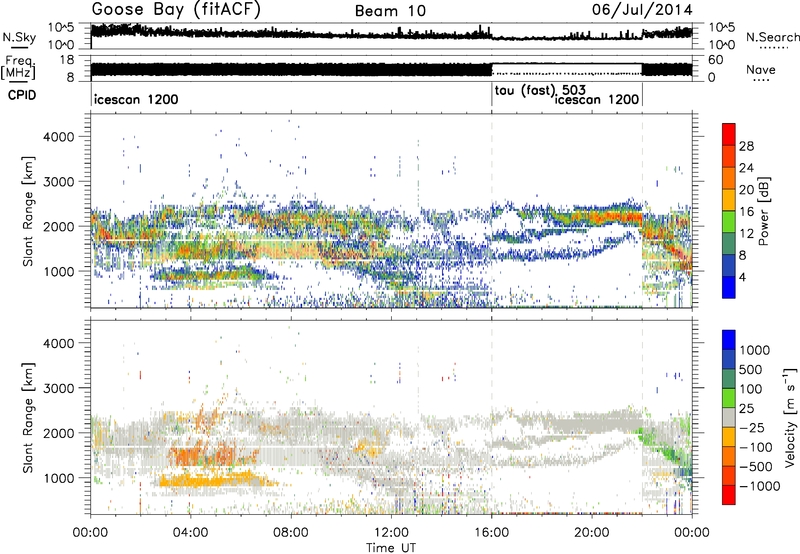This screenshot has width=800, height=554.
Task: Click the '12:00' time tick label
Action: [x=391, y=533]
